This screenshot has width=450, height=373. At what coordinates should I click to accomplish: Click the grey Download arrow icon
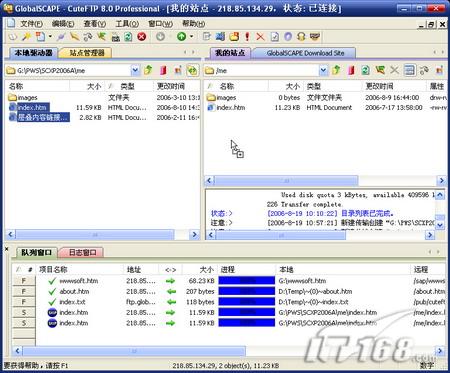tap(160, 37)
